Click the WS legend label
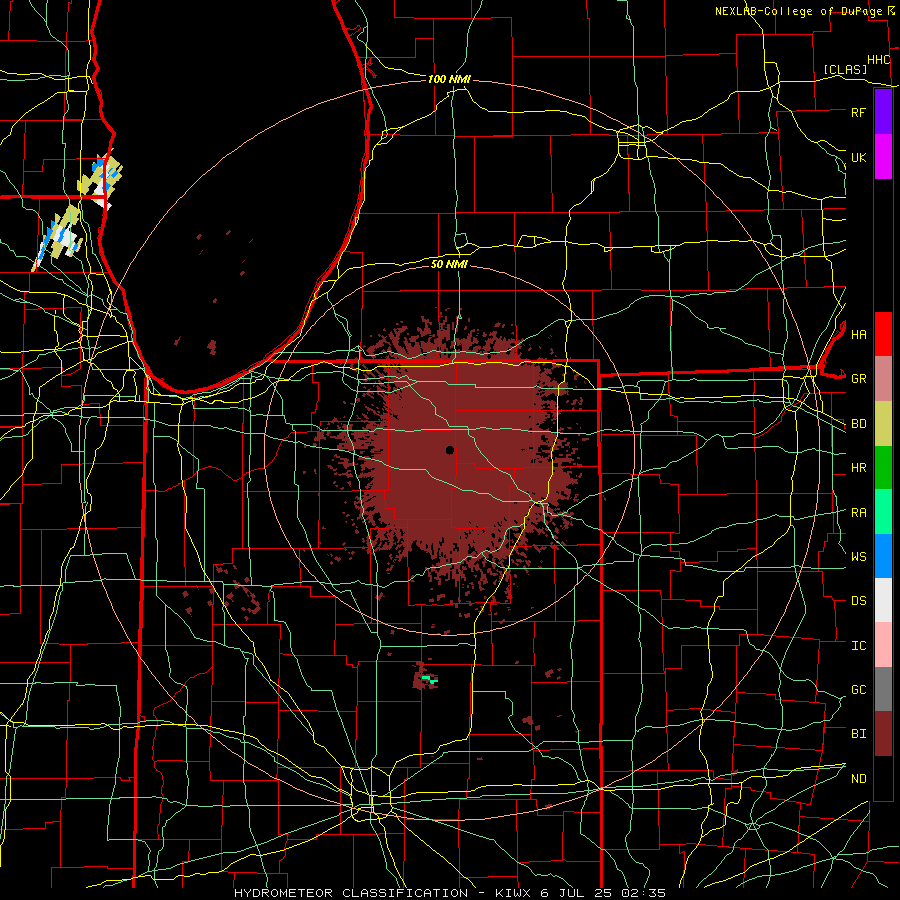900x900 pixels. 858,556
